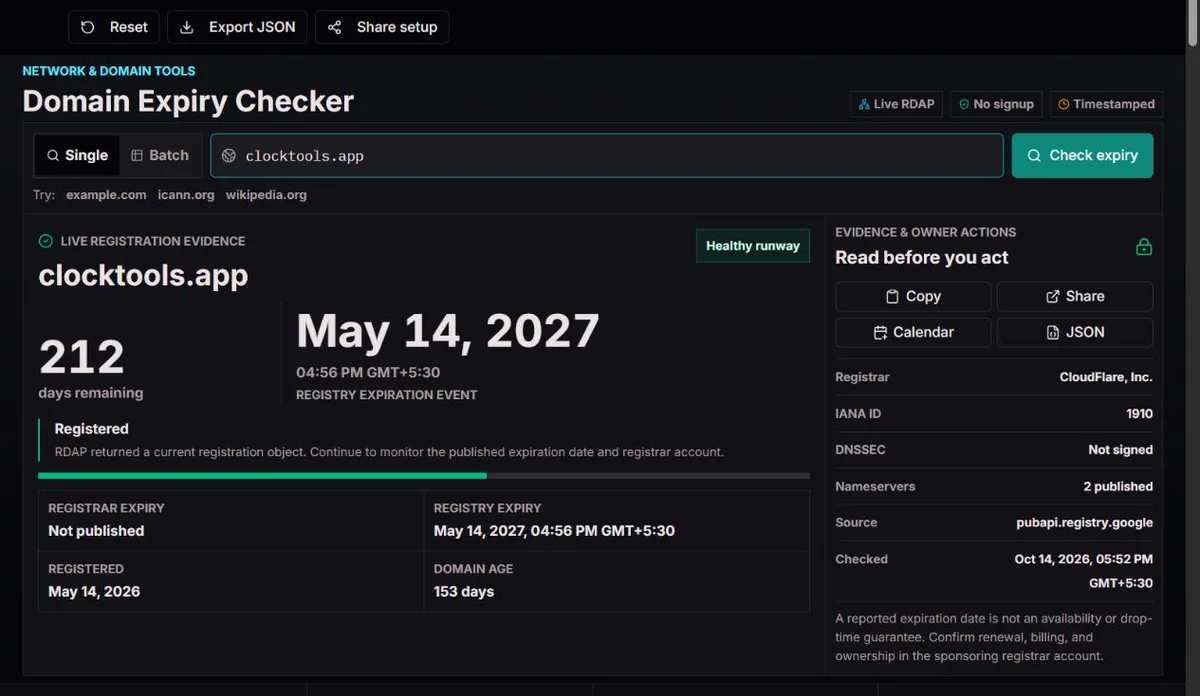Open the JSON button in evidence panel
Screen dimensions: 1200x696
click(1075, 332)
